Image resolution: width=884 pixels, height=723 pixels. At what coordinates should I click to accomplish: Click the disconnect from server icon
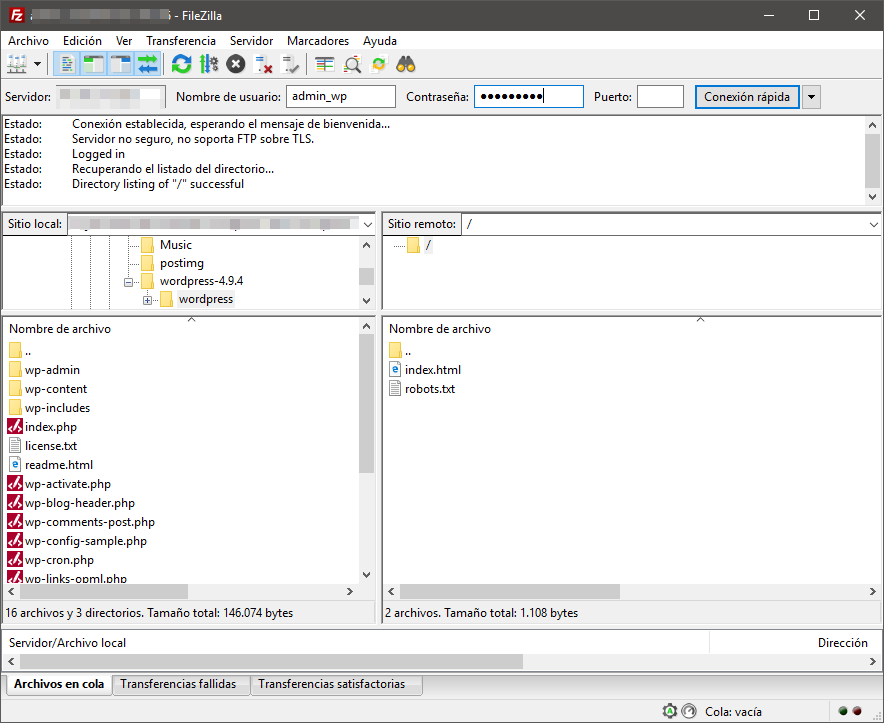(x=263, y=64)
